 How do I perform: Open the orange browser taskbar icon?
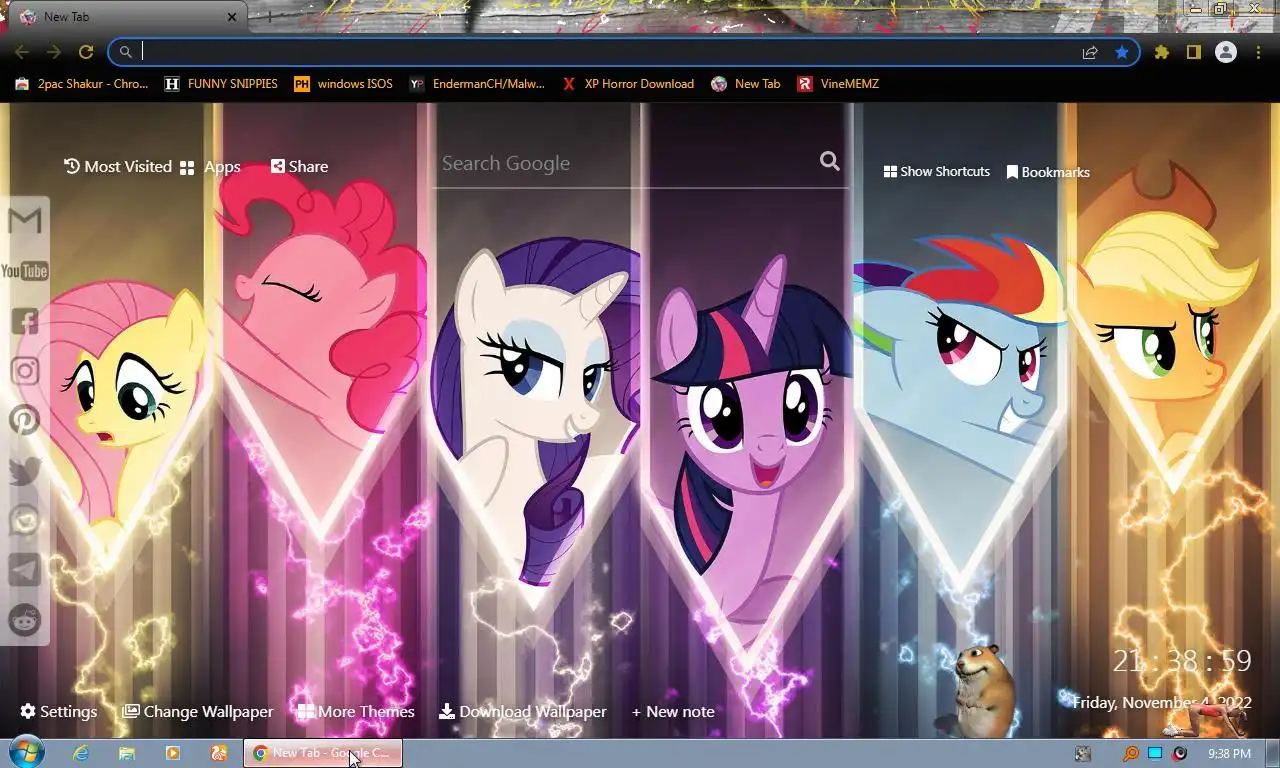pos(219,753)
